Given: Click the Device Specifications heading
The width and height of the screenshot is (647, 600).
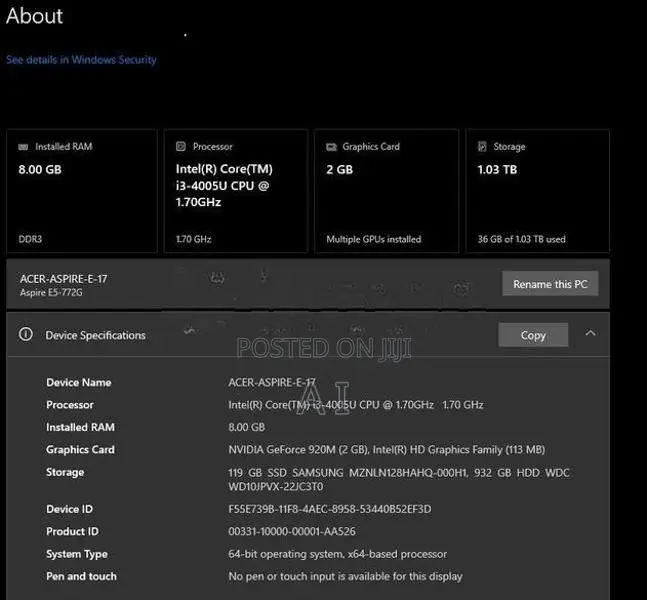Looking at the screenshot, I should pos(95,335).
